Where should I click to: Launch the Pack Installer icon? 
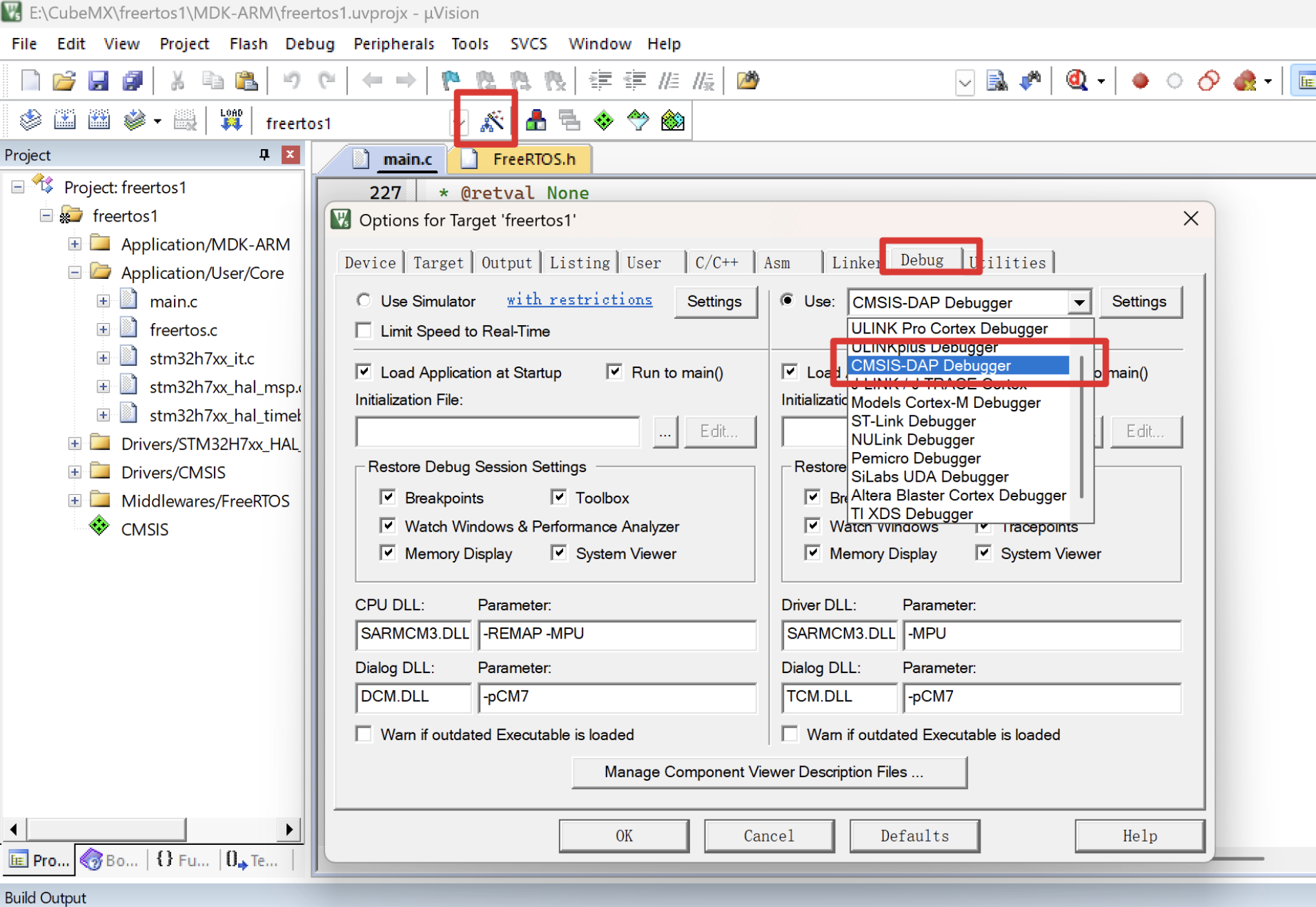(673, 121)
